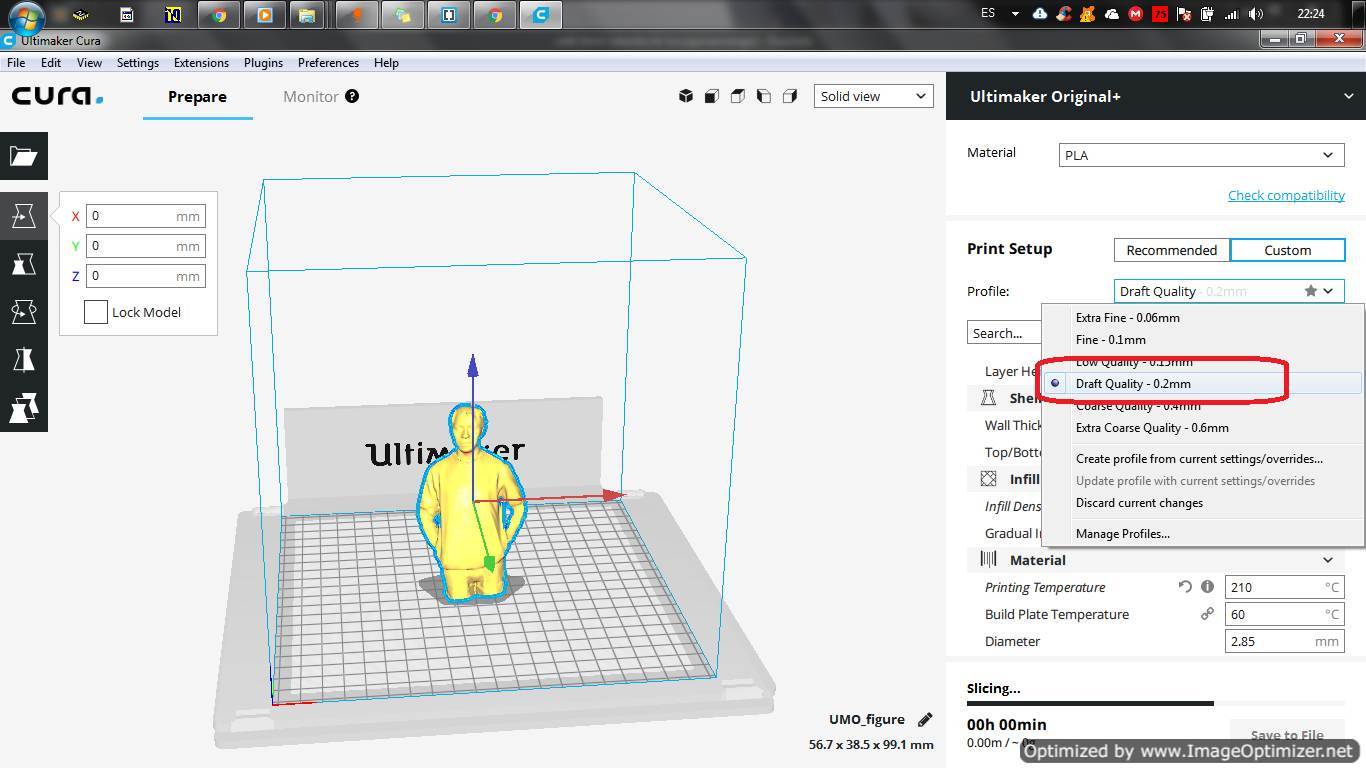Select the Scale tool icon
Screen dimensions: 1366x768
24,264
